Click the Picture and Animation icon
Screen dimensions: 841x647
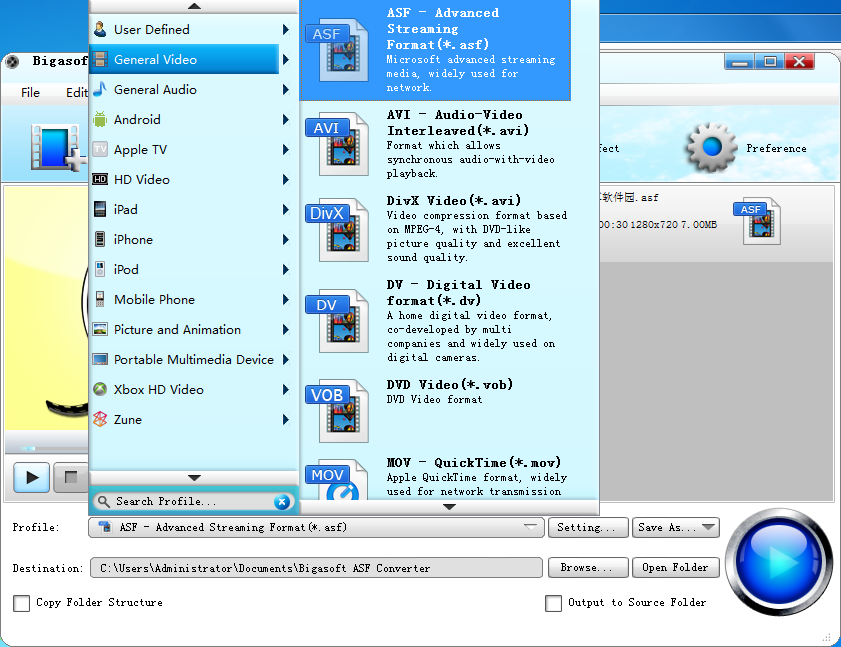[100, 329]
